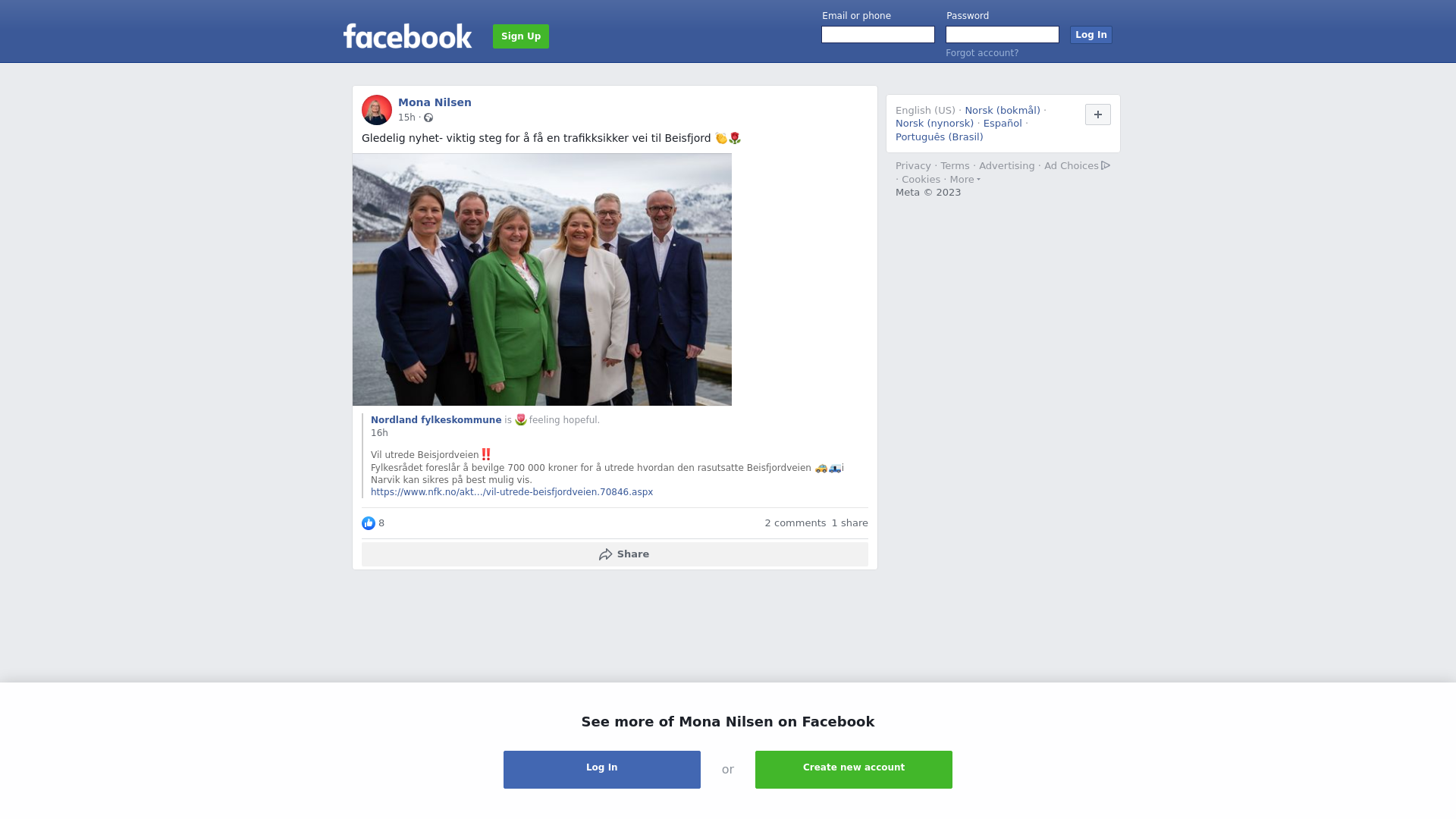Click the public globe privacy icon
Viewport: 1456px width, 819px height.
pos(428,118)
